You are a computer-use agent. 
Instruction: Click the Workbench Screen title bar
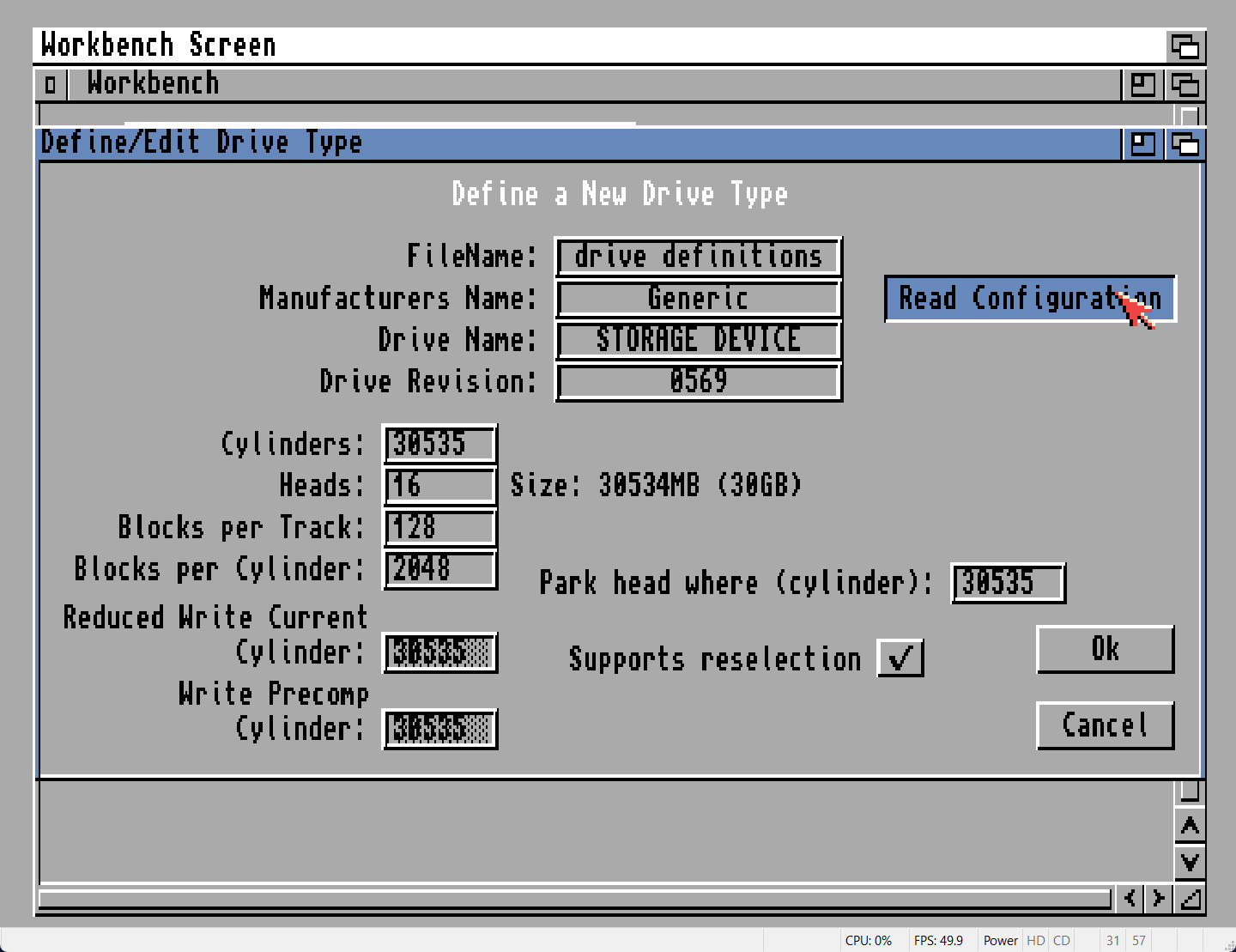coord(601,45)
